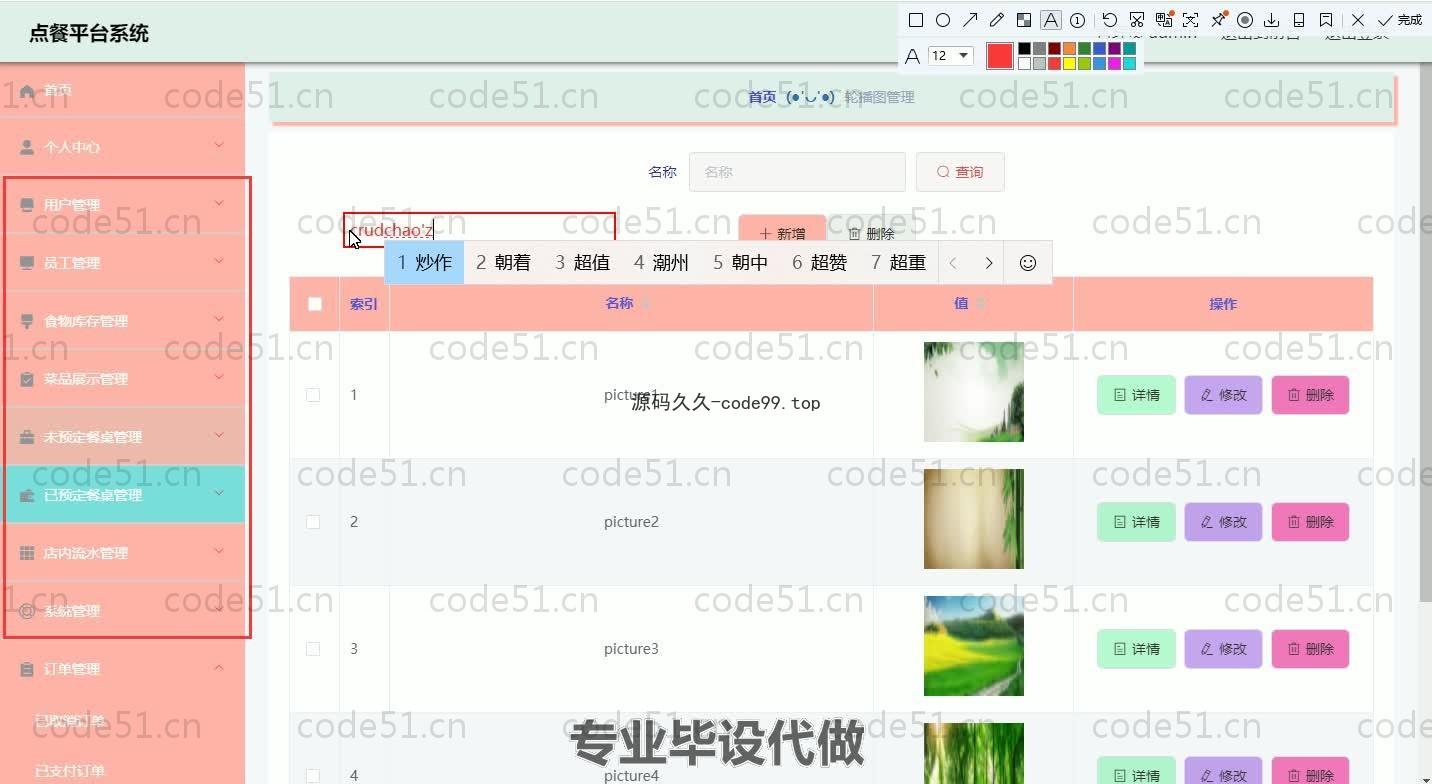1432x784 pixels.
Task: Expand the 员工管理 sidebar menu
Action: [123, 263]
